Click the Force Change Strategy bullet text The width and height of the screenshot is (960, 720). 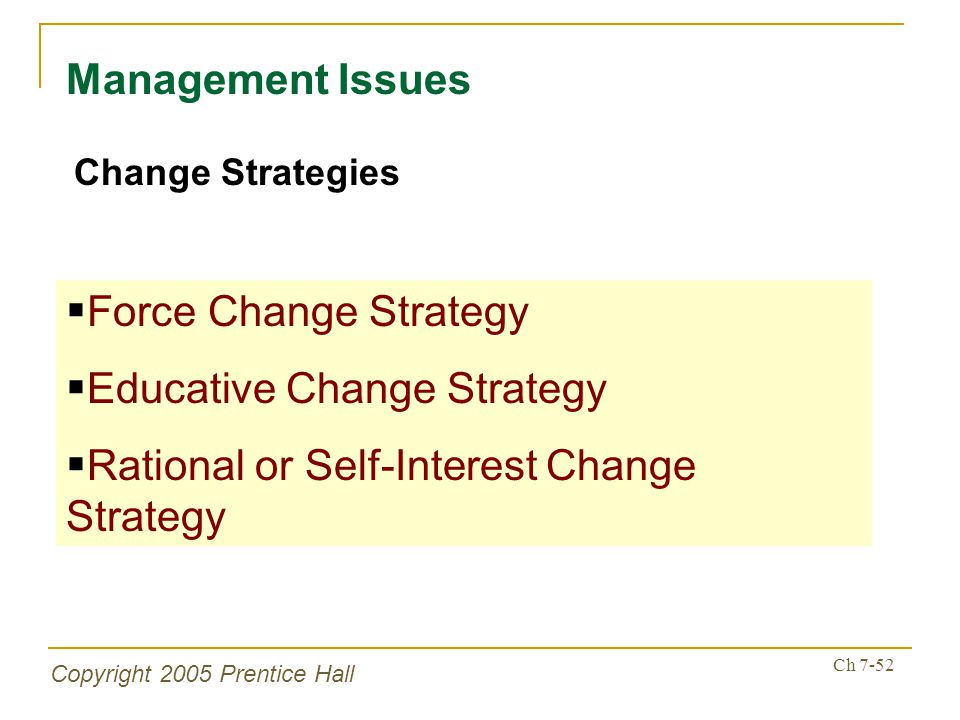(308, 313)
